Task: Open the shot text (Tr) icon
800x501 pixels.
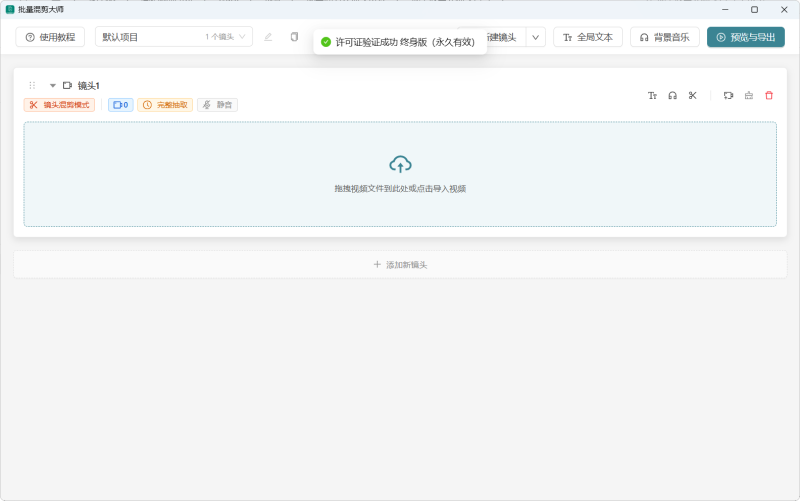Action: pyautogui.click(x=653, y=95)
